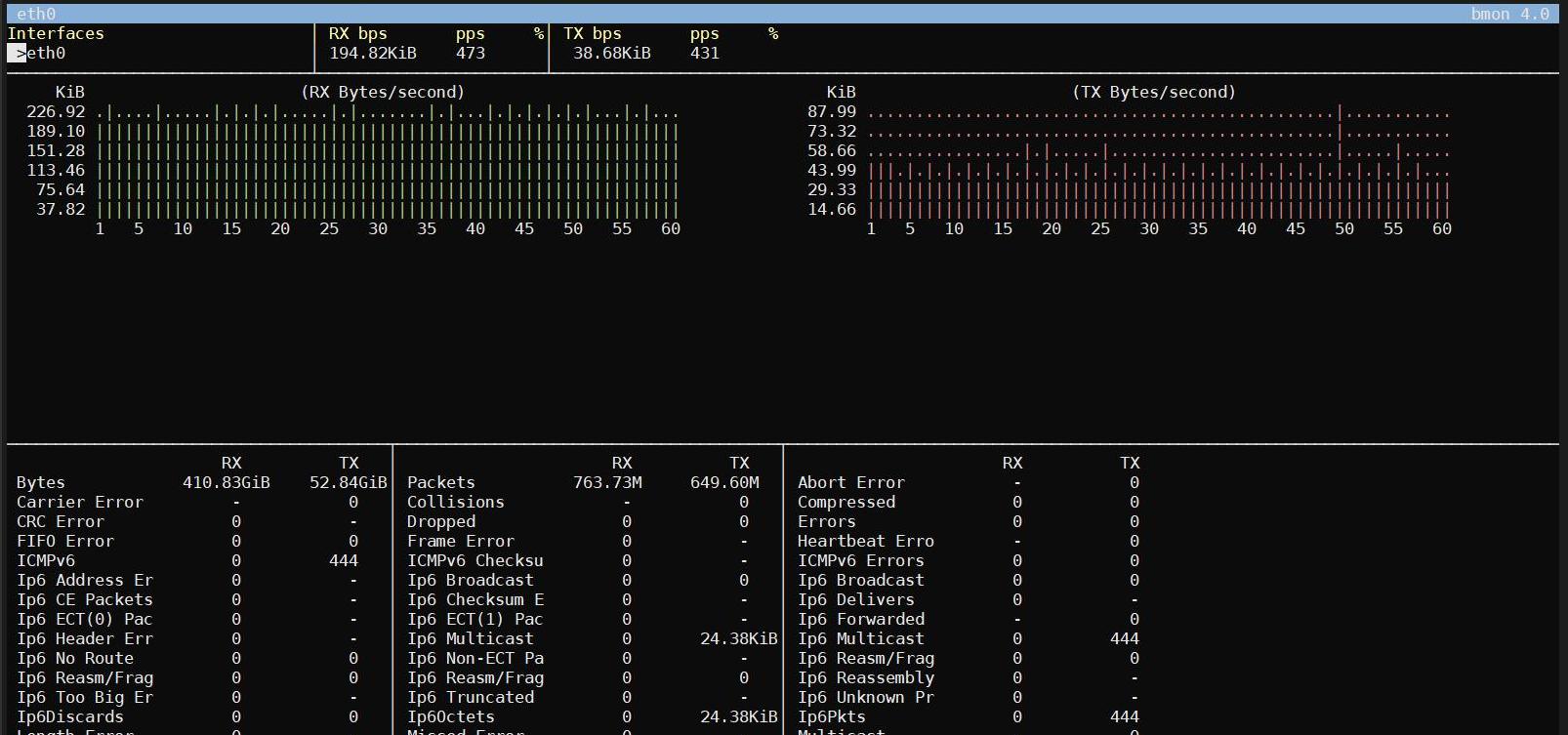This screenshot has height=735, width=1568.
Task: Click the Ip6 Header Err row label
Action: 85,638
